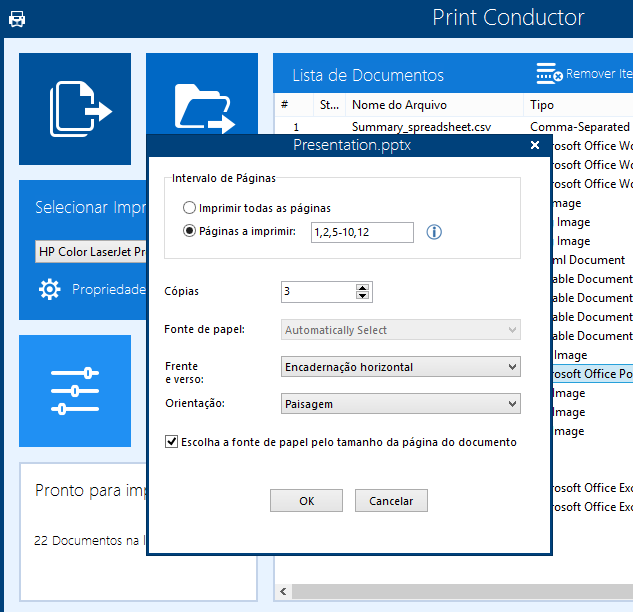This screenshot has height=612, width=633.
Task: Select the Páginas a imprimir radio button
Action: point(190,232)
